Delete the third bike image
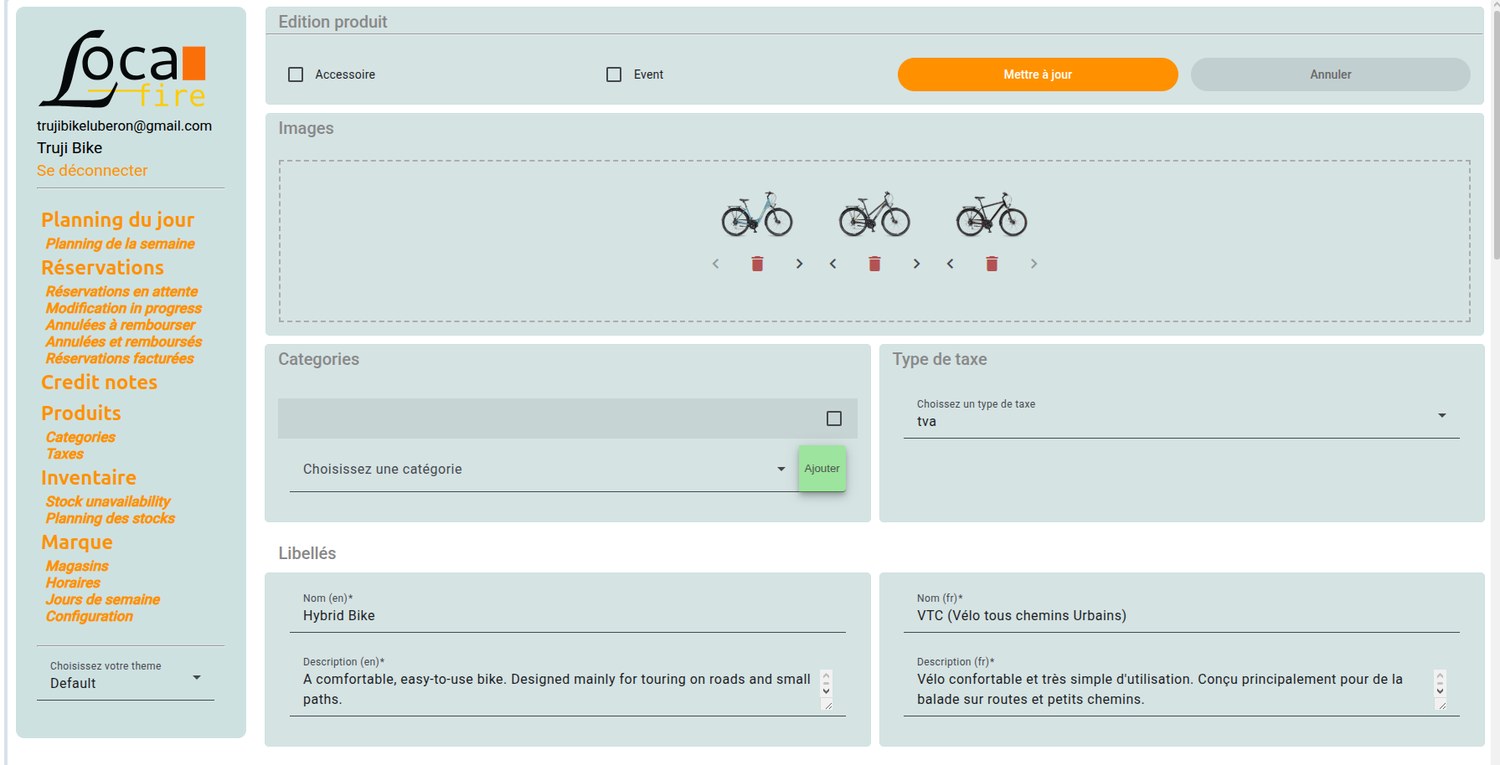The height and width of the screenshot is (765, 1500). tap(991, 264)
